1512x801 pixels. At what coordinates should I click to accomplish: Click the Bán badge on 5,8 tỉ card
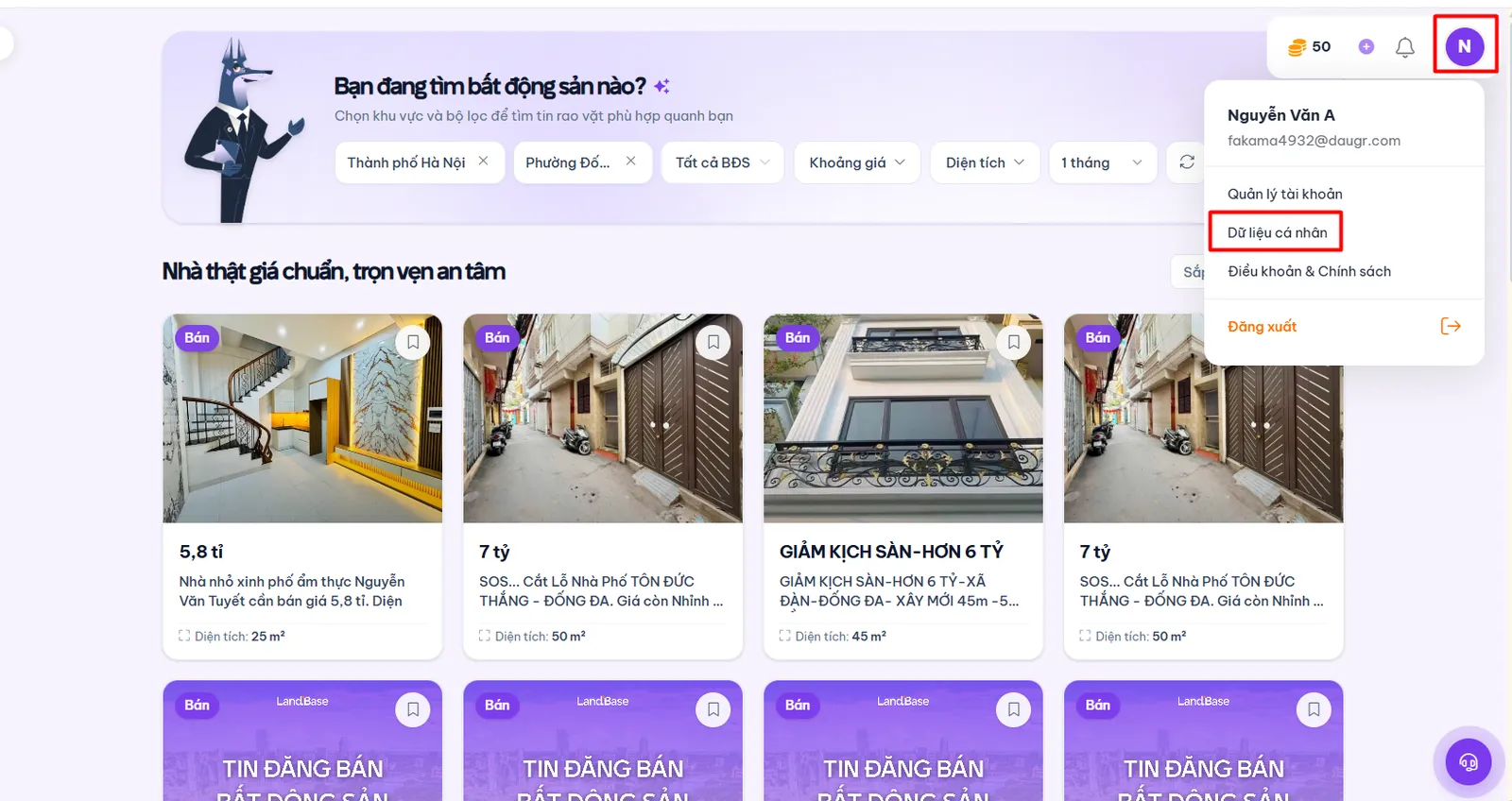pyautogui.click(x=197, y=338)
